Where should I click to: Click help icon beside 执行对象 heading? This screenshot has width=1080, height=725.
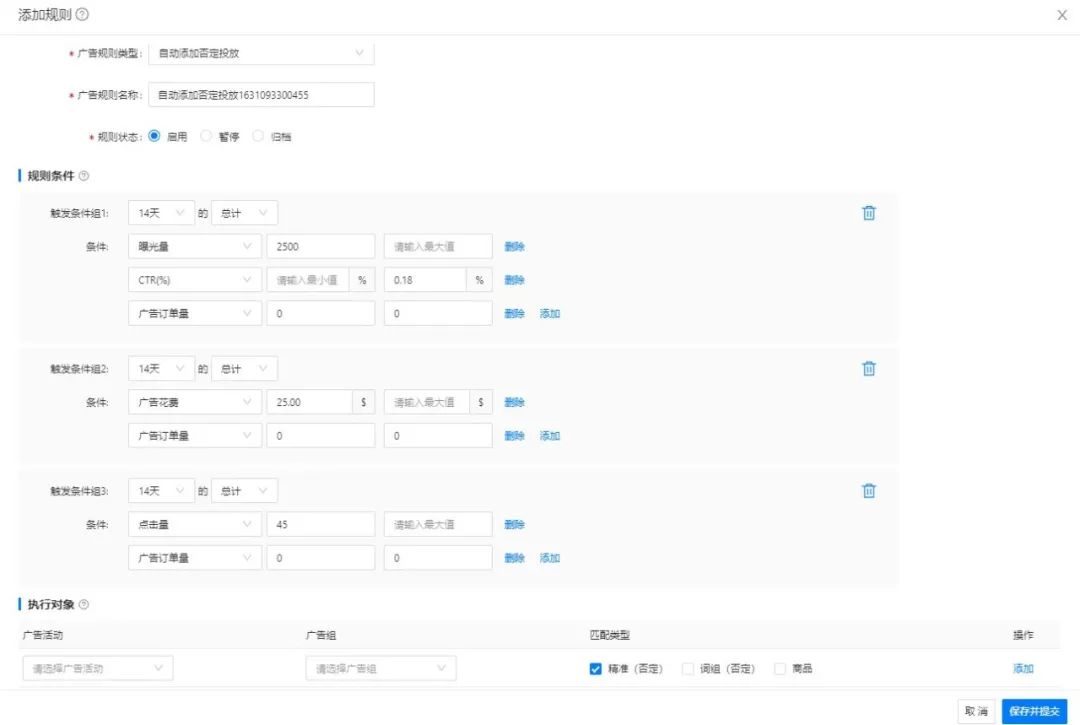[83, 604]
